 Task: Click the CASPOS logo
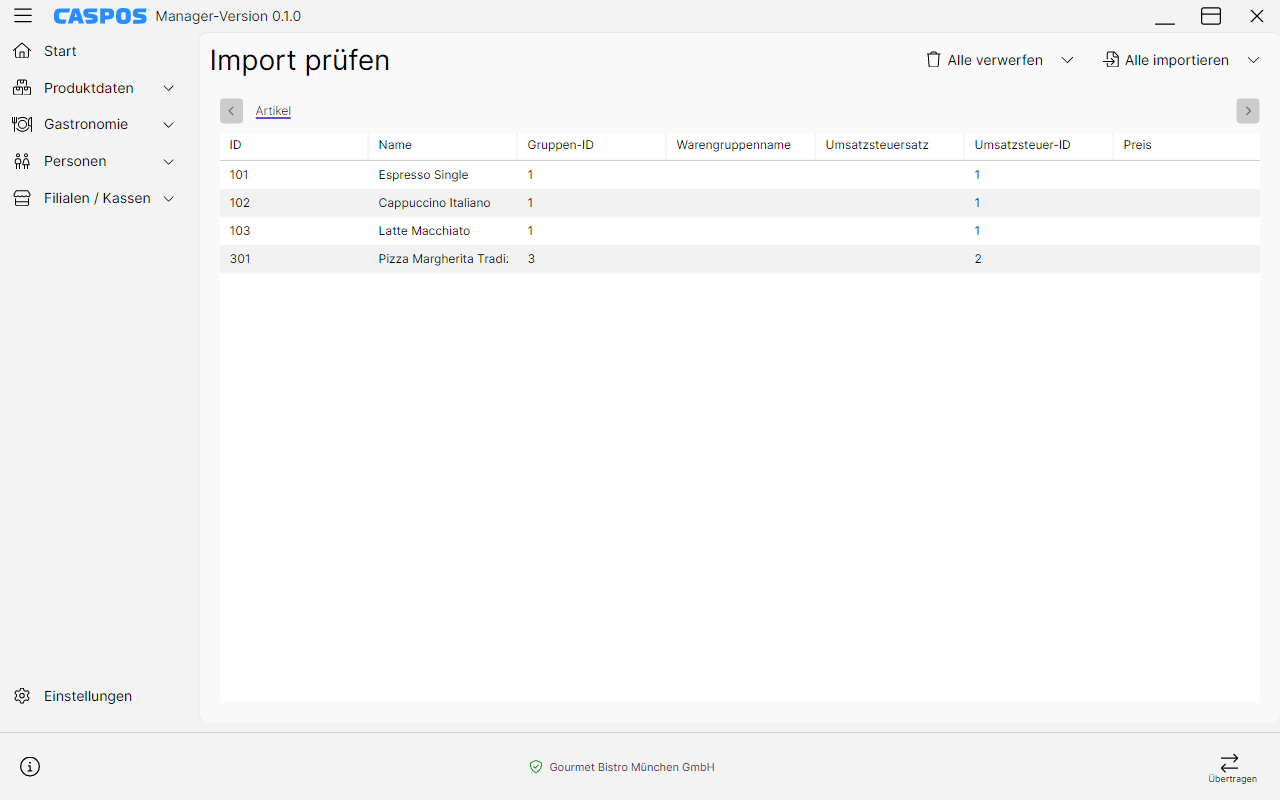(100, 16)
